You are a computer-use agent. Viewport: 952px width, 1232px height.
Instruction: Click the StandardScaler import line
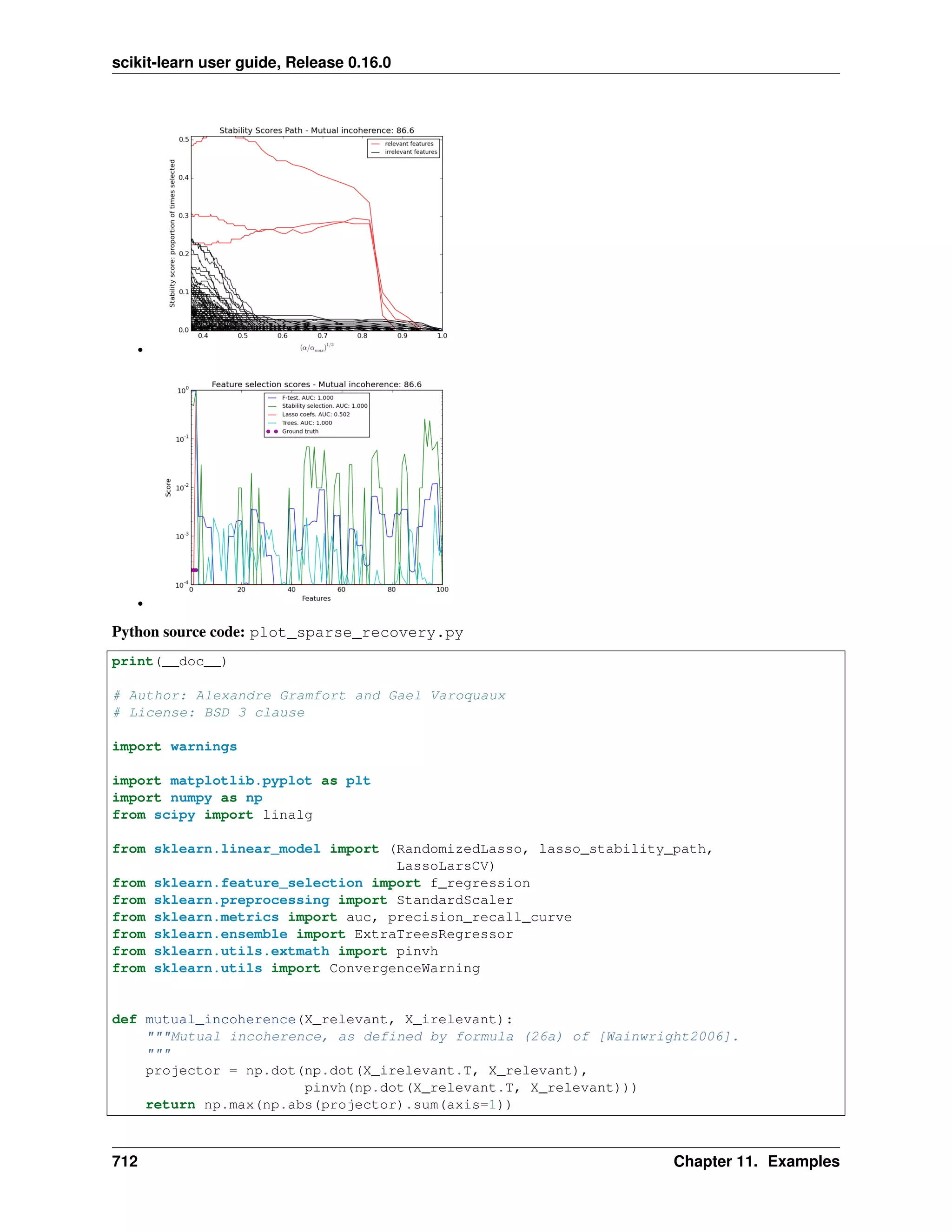312,900
